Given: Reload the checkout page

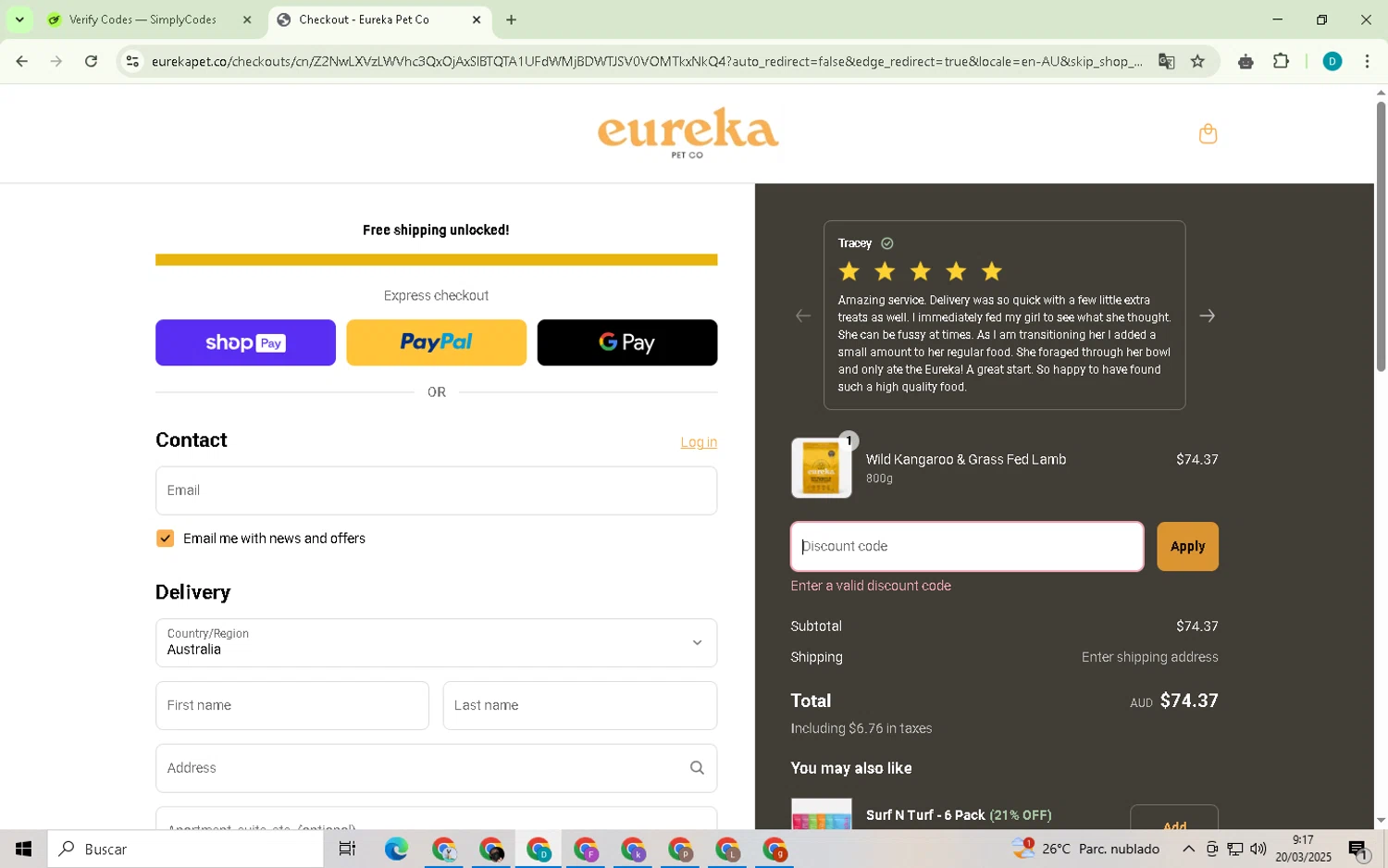Looking at the screenshot, I should pos(91,61).
